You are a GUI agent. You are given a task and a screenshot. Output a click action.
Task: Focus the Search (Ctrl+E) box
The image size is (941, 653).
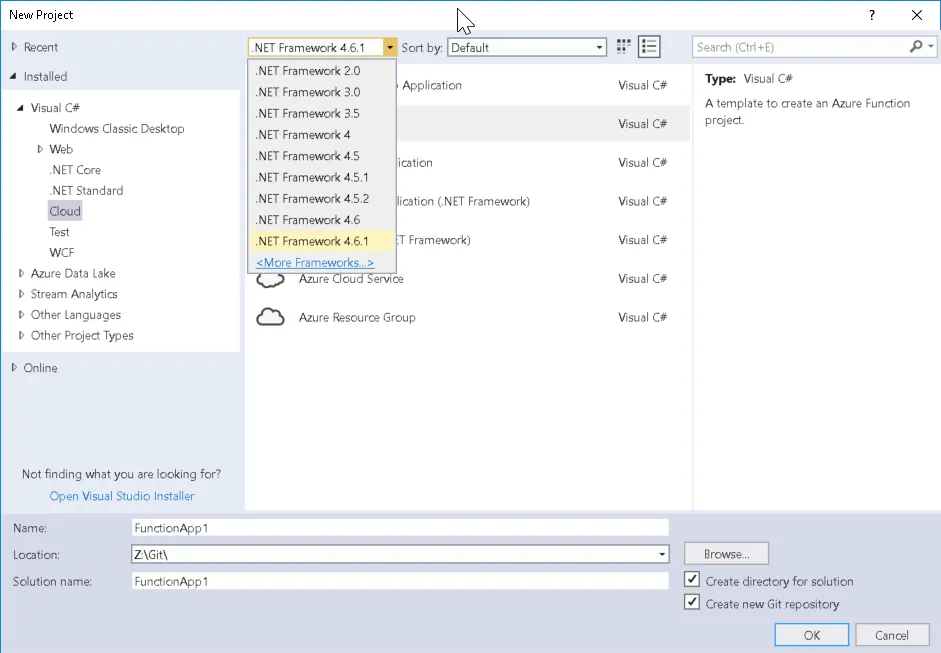pyautogui.click(x=801, y=47)
